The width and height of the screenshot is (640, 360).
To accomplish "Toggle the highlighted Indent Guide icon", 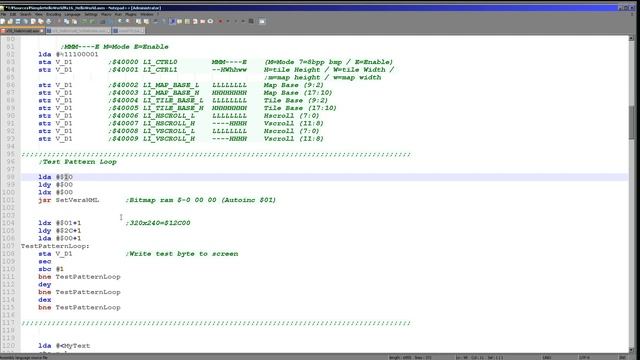I will click(x=172, y=21).
